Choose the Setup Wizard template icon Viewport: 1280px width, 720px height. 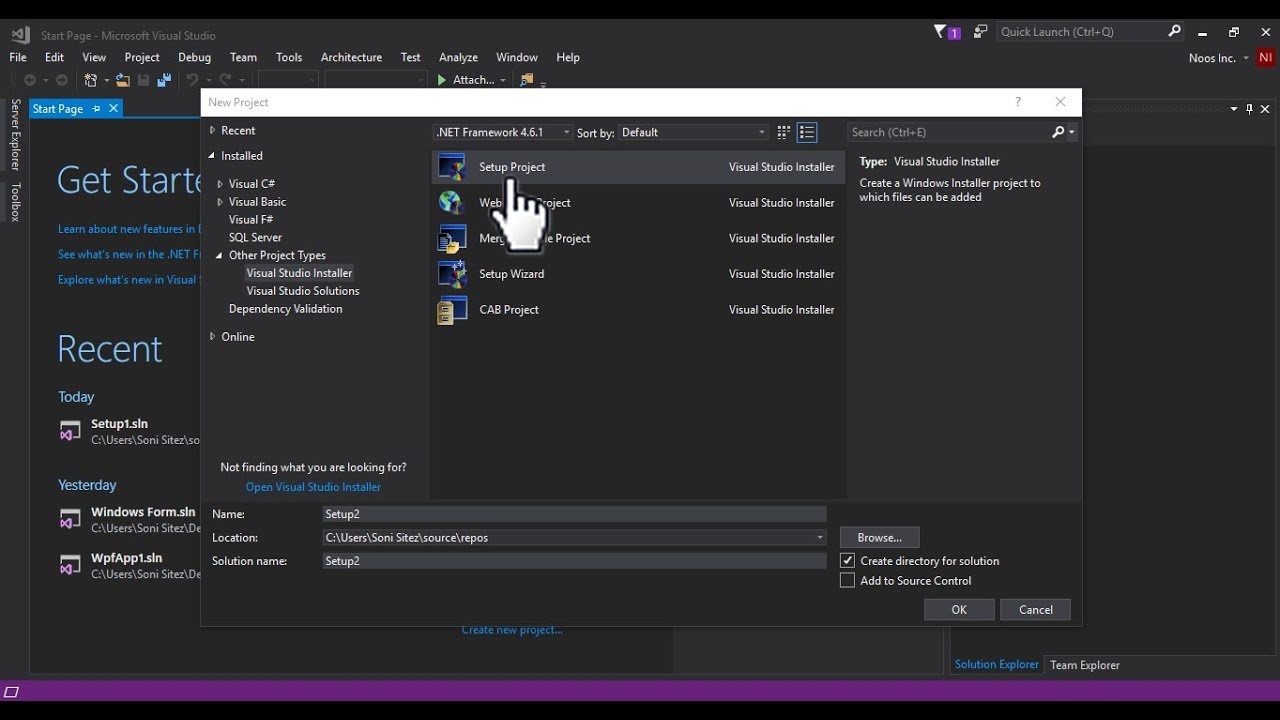pos(452,274)
